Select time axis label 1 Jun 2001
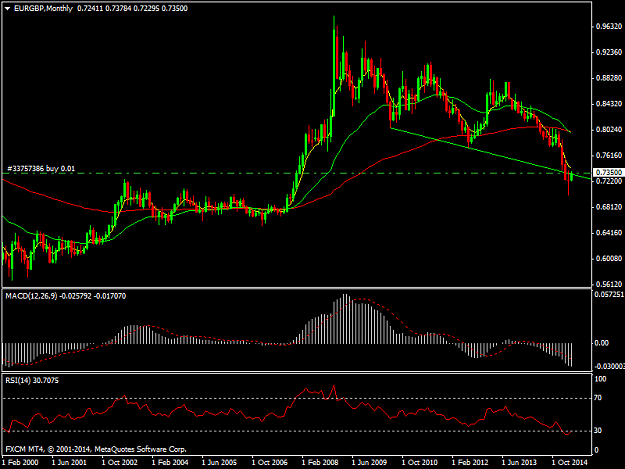Viewport: 625px width, 469px height. [69, 462]
